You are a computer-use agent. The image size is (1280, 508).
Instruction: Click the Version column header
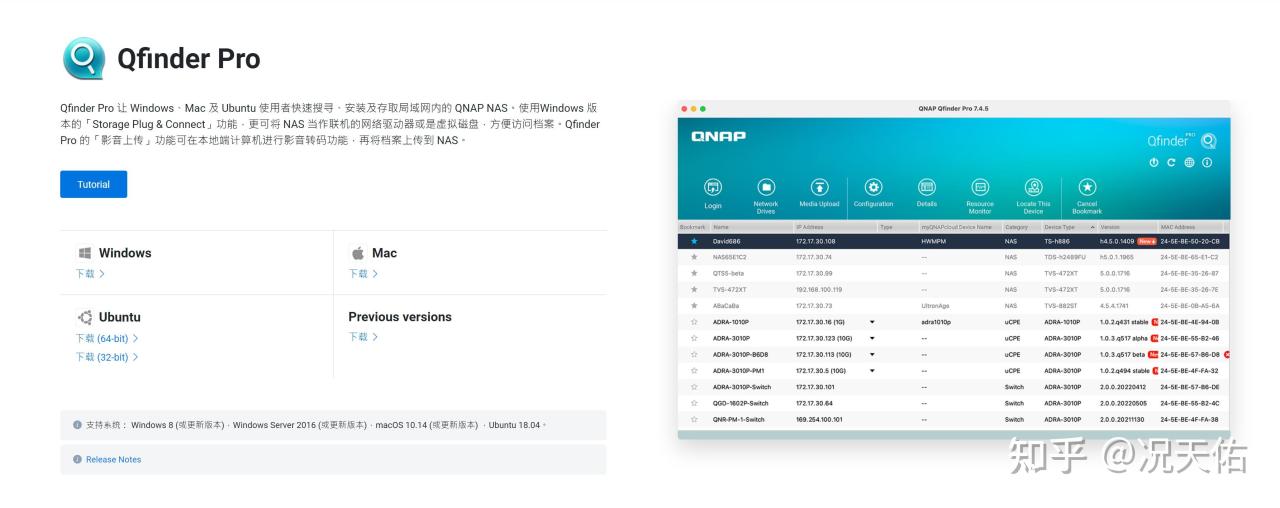[1127, 227]
